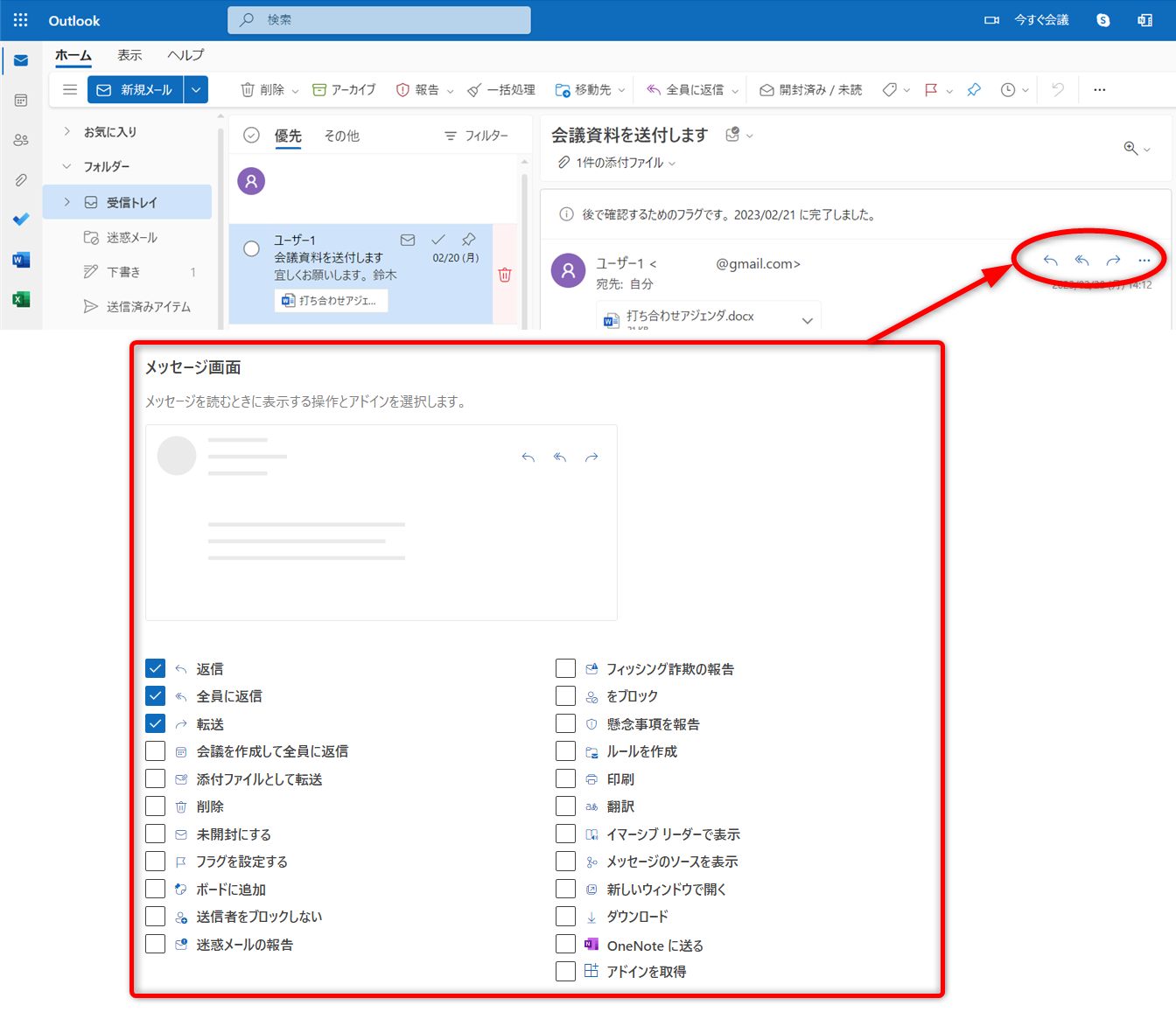Expand the お気に入り section

click(x=67, y=131)
